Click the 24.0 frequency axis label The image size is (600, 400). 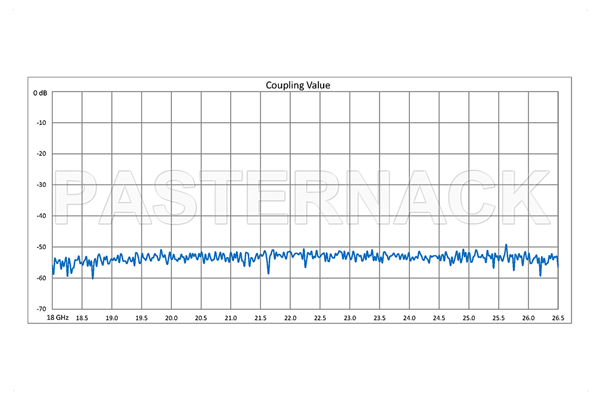pos(409,317)
